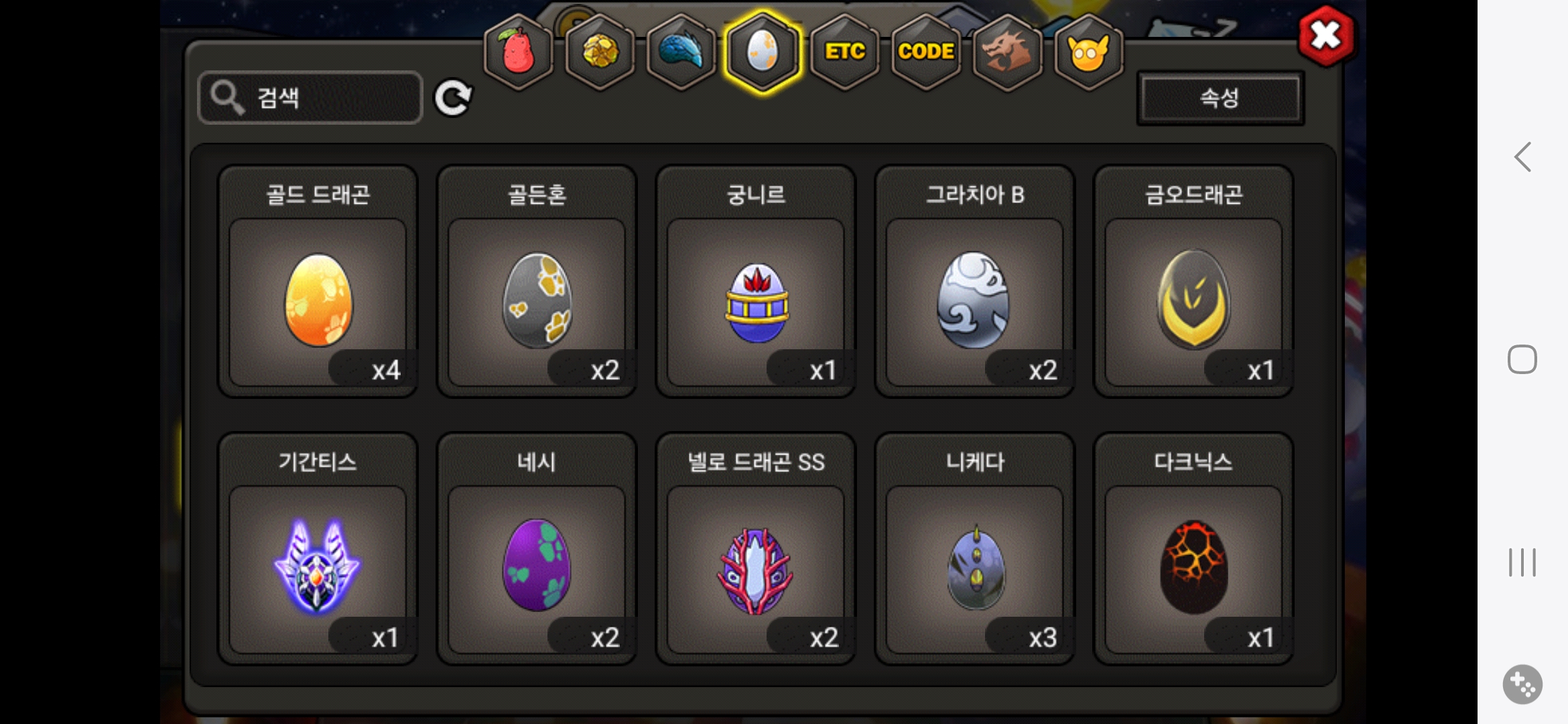Viewport: 1568px width, 724px height.
Task: Open the yellow horned mask tab
Action: [1088, 52]
